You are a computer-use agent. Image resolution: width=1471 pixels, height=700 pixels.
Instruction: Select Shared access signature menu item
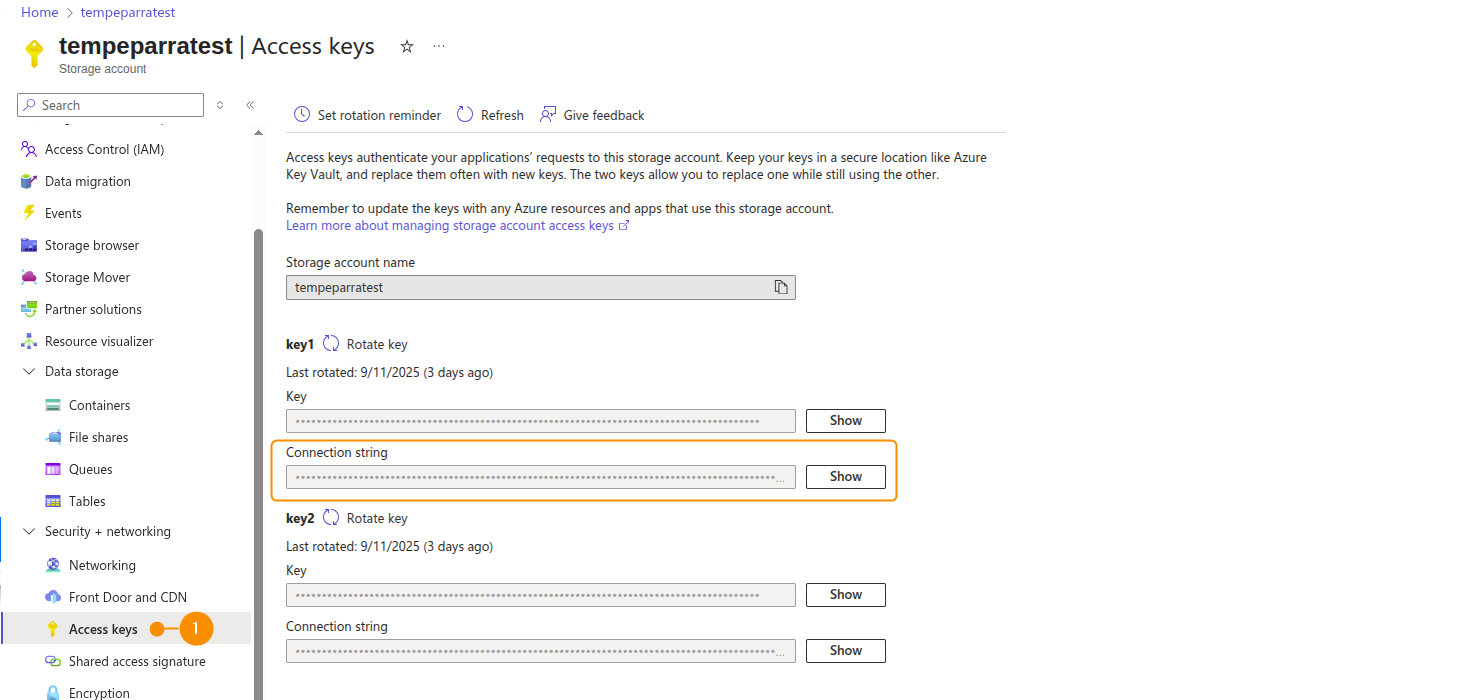(137, 661)
